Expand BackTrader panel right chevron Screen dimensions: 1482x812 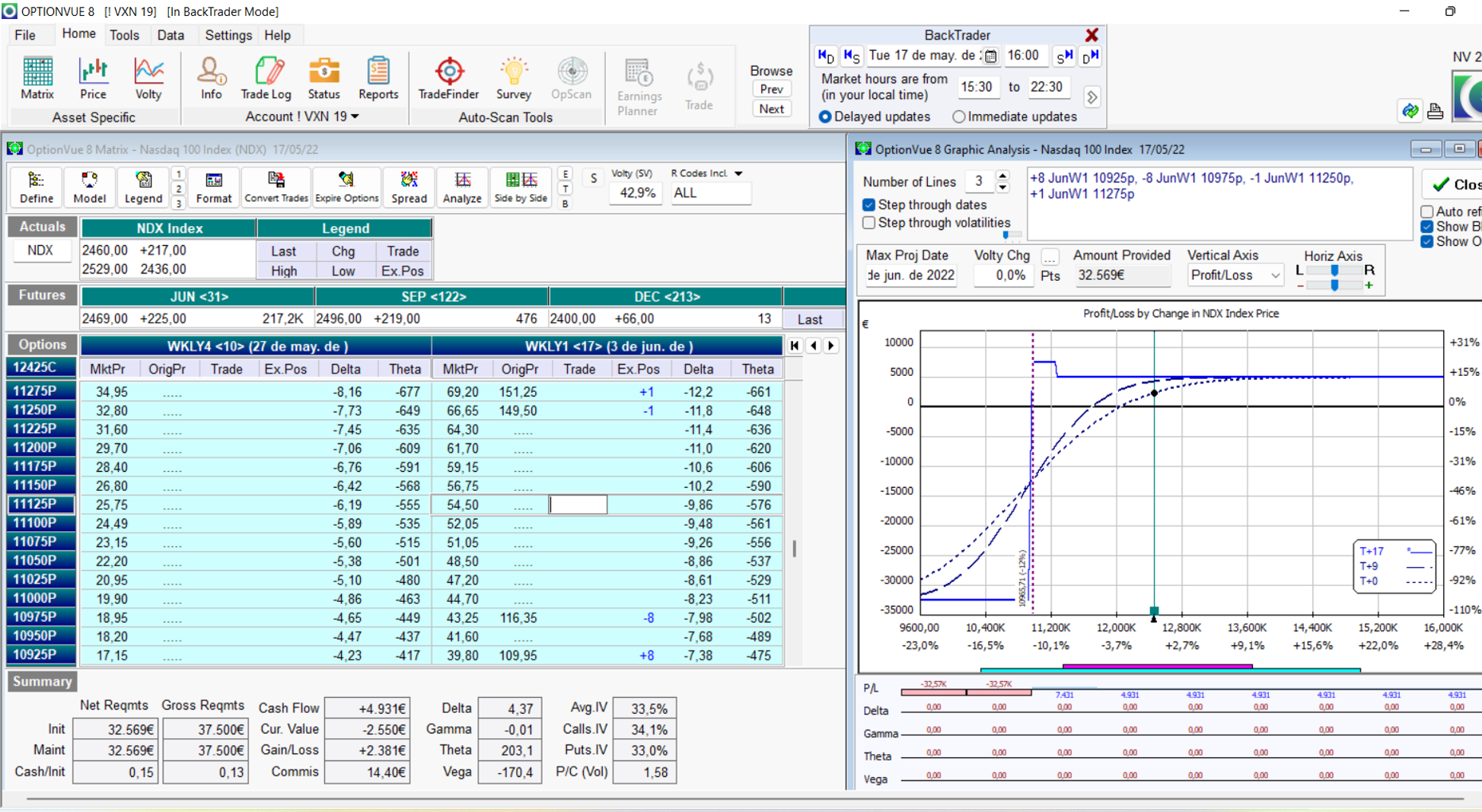click(x=1092, y=97)
